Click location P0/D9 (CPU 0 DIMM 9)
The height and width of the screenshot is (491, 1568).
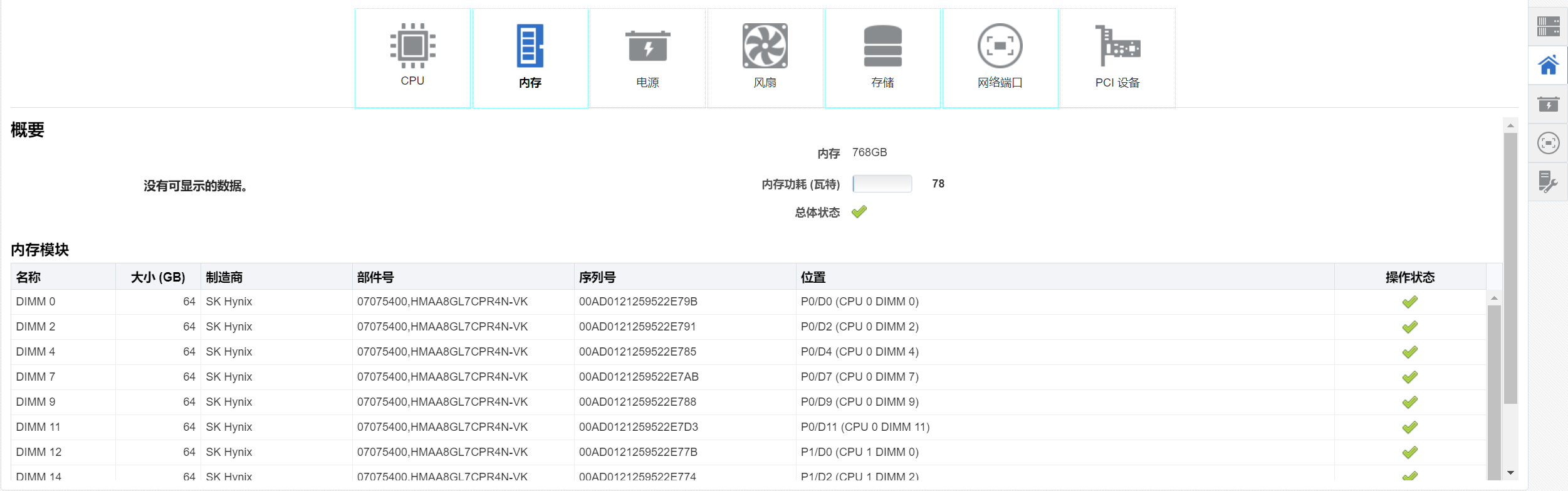point(860,402)
